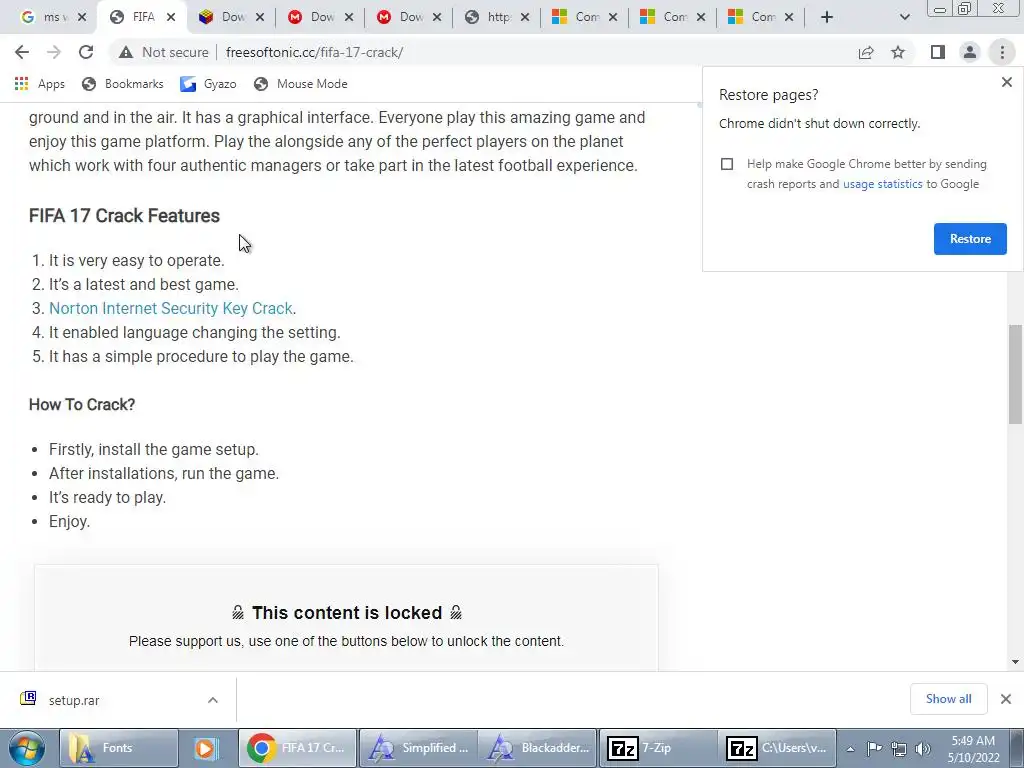Click 'This content is locked' text
This screenshot has width=1024, height=768.
tap(347, 613)
